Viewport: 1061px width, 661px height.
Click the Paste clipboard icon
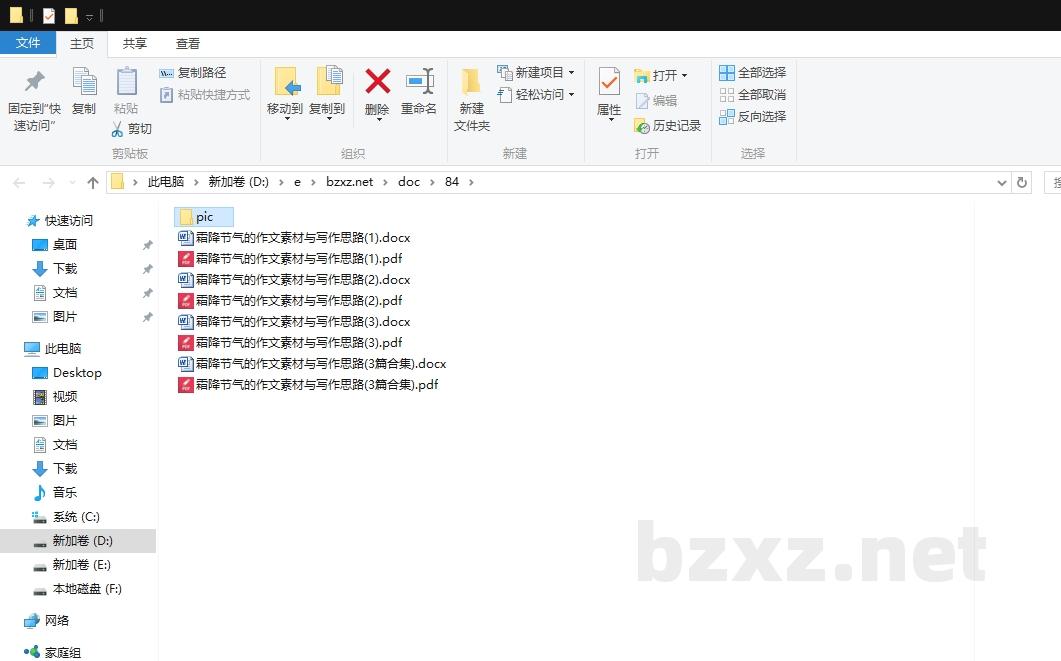pyautogui.click(x=126, y=82)
